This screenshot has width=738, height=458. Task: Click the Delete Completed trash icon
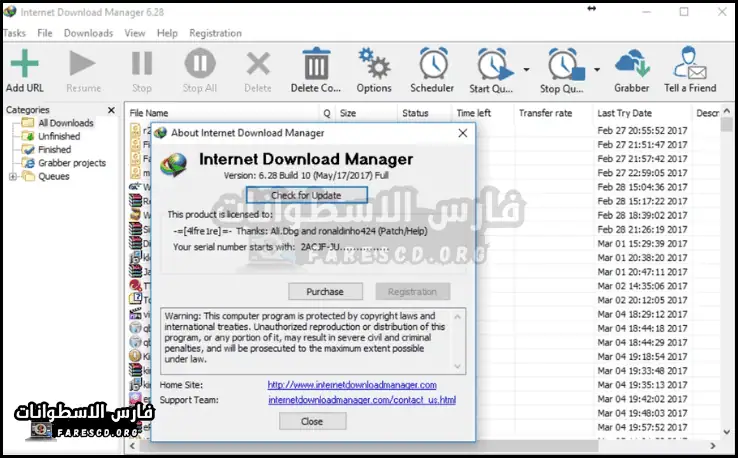(316, 66)
